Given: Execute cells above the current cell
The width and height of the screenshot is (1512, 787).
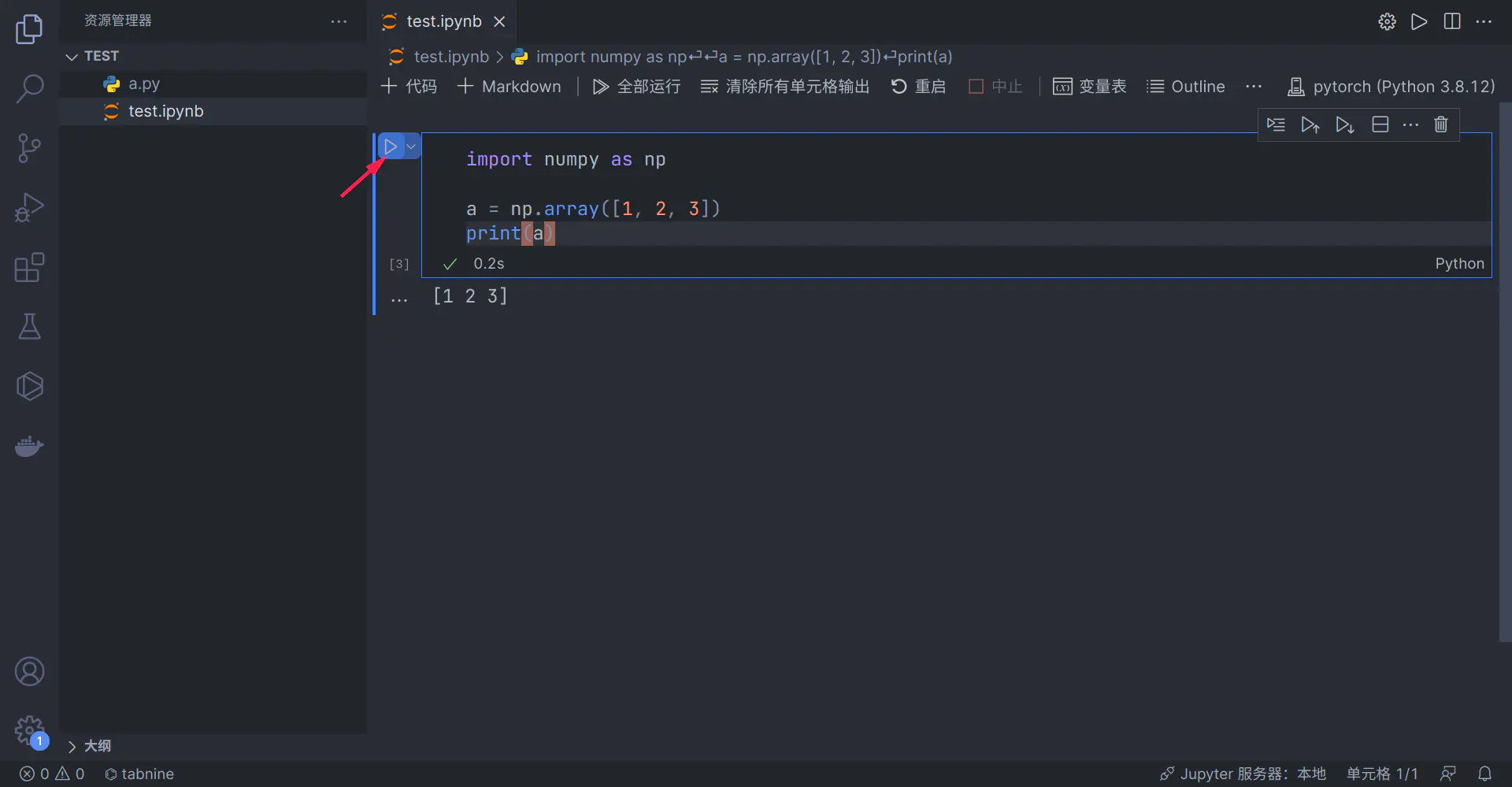Looking at the screenshot, I should point(1311,124).
